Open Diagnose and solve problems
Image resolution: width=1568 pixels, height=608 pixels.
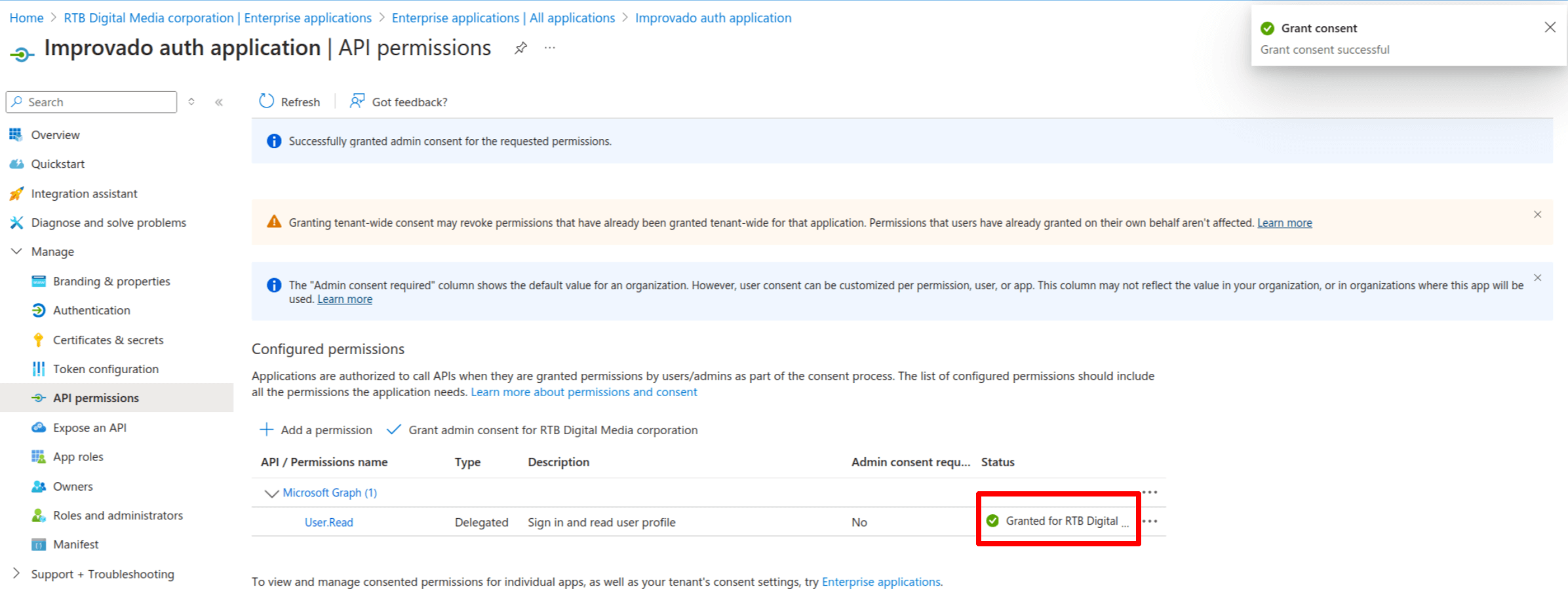click(108, 223)
